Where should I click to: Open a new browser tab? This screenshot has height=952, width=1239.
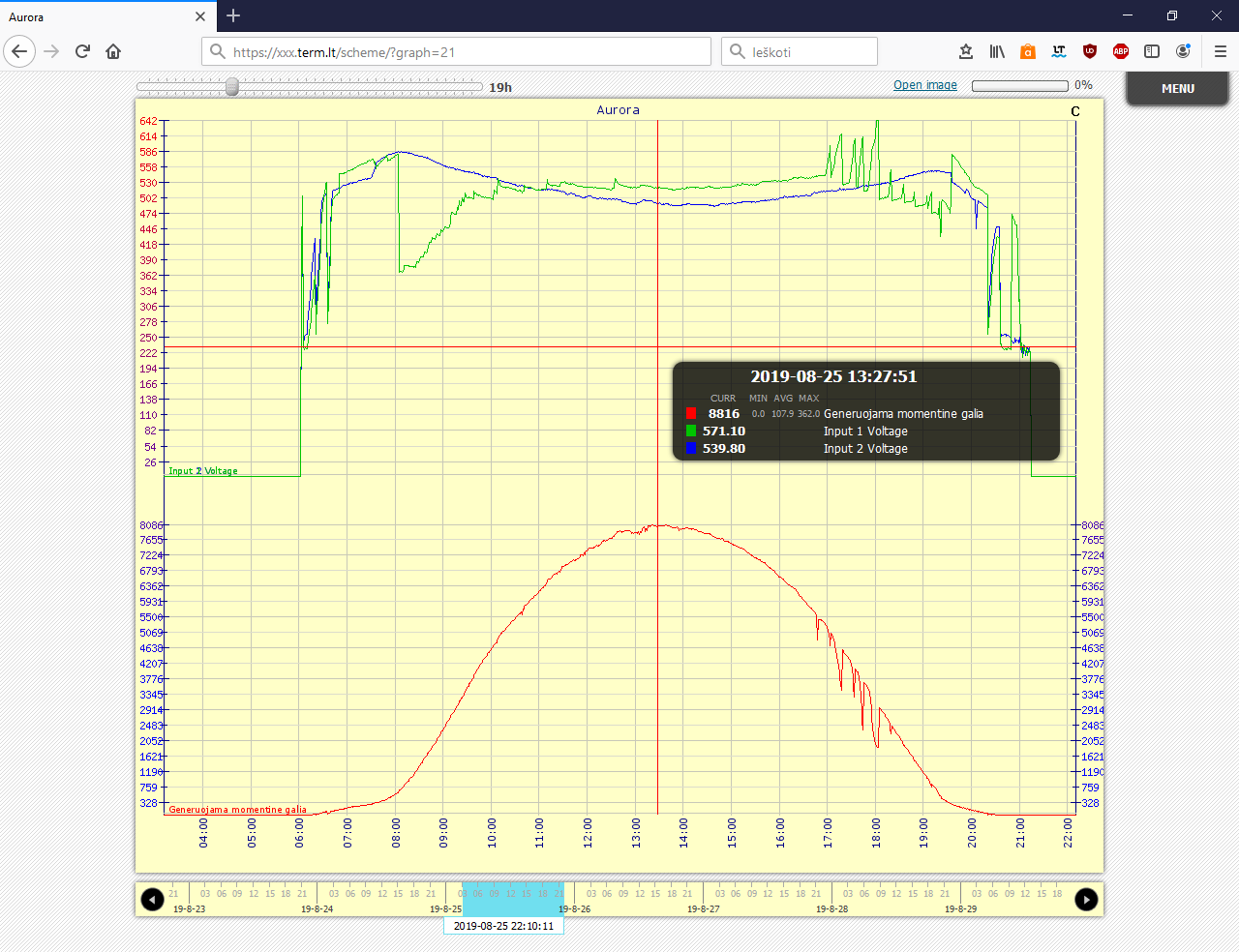(233, 15)
